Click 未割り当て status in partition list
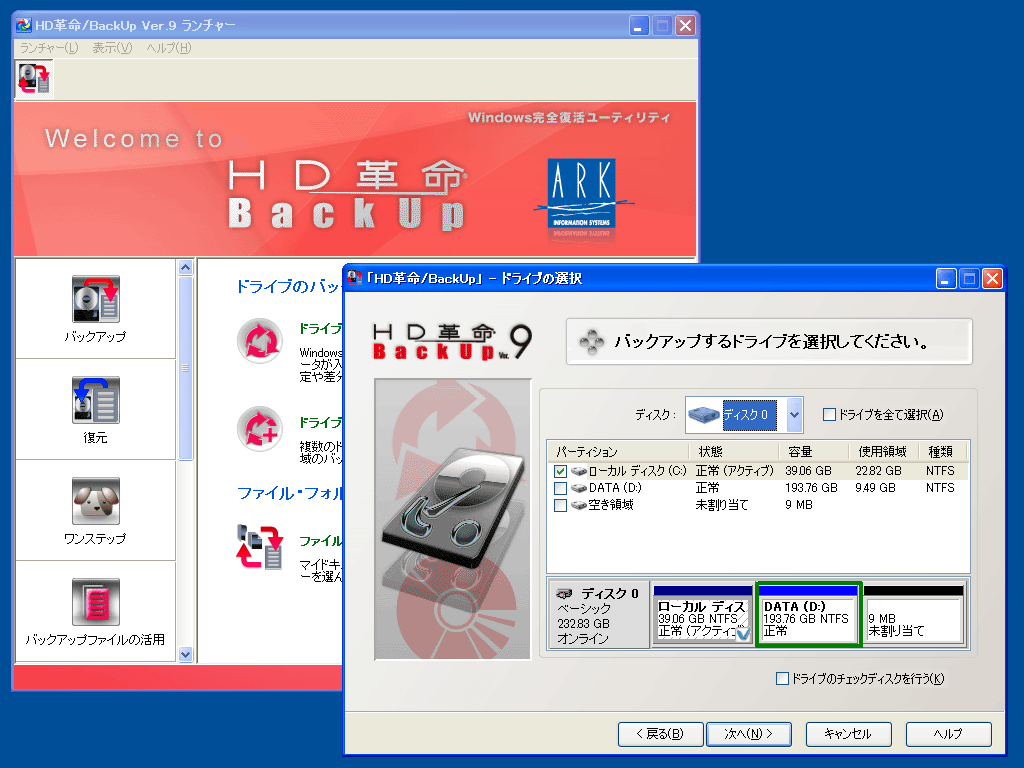The height and width of the screenshot is (768, 1024). tap(722, 505)
